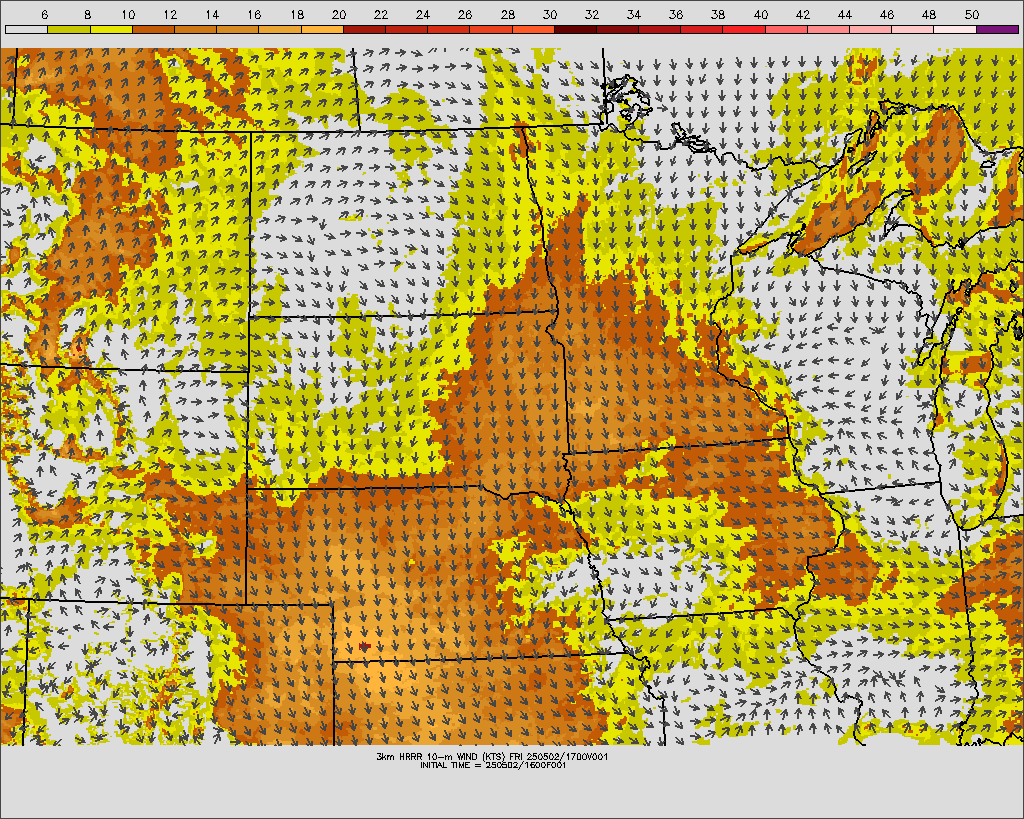The image size is (1024, 819).
Task: Click the legend label '32'
Action: [592, 14]
